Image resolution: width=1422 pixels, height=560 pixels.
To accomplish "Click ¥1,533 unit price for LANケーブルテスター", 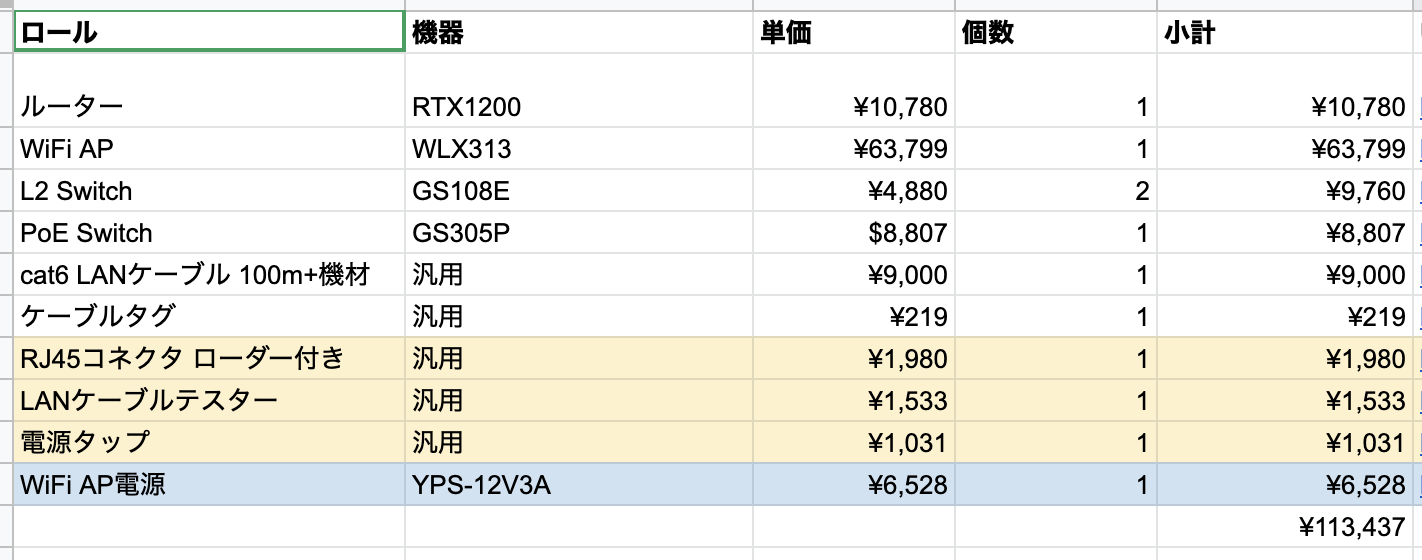I will pyautogui.click(x=855, y=401).
